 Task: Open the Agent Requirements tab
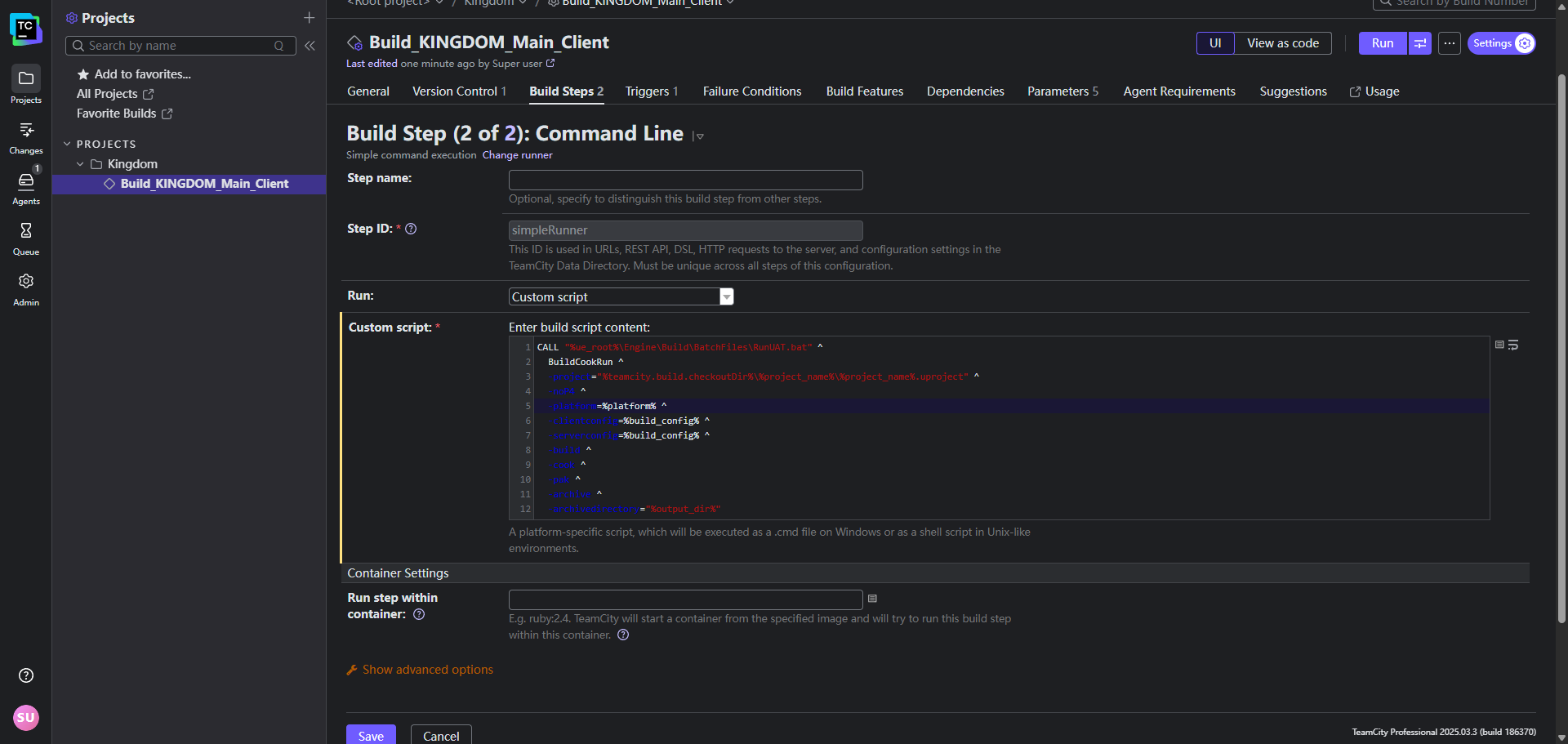(x=1179, y=91)
